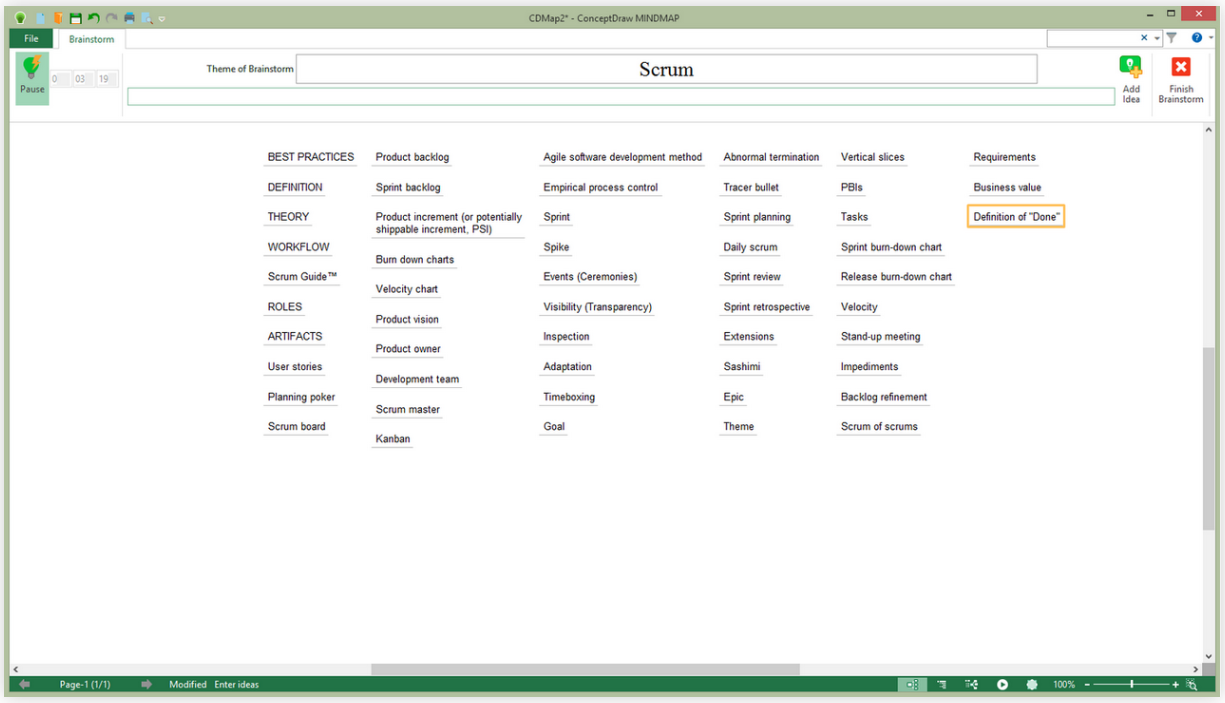Select the second view mode icon in status bar
This screenshot has width=1225, height=703.
pos(942,684)
